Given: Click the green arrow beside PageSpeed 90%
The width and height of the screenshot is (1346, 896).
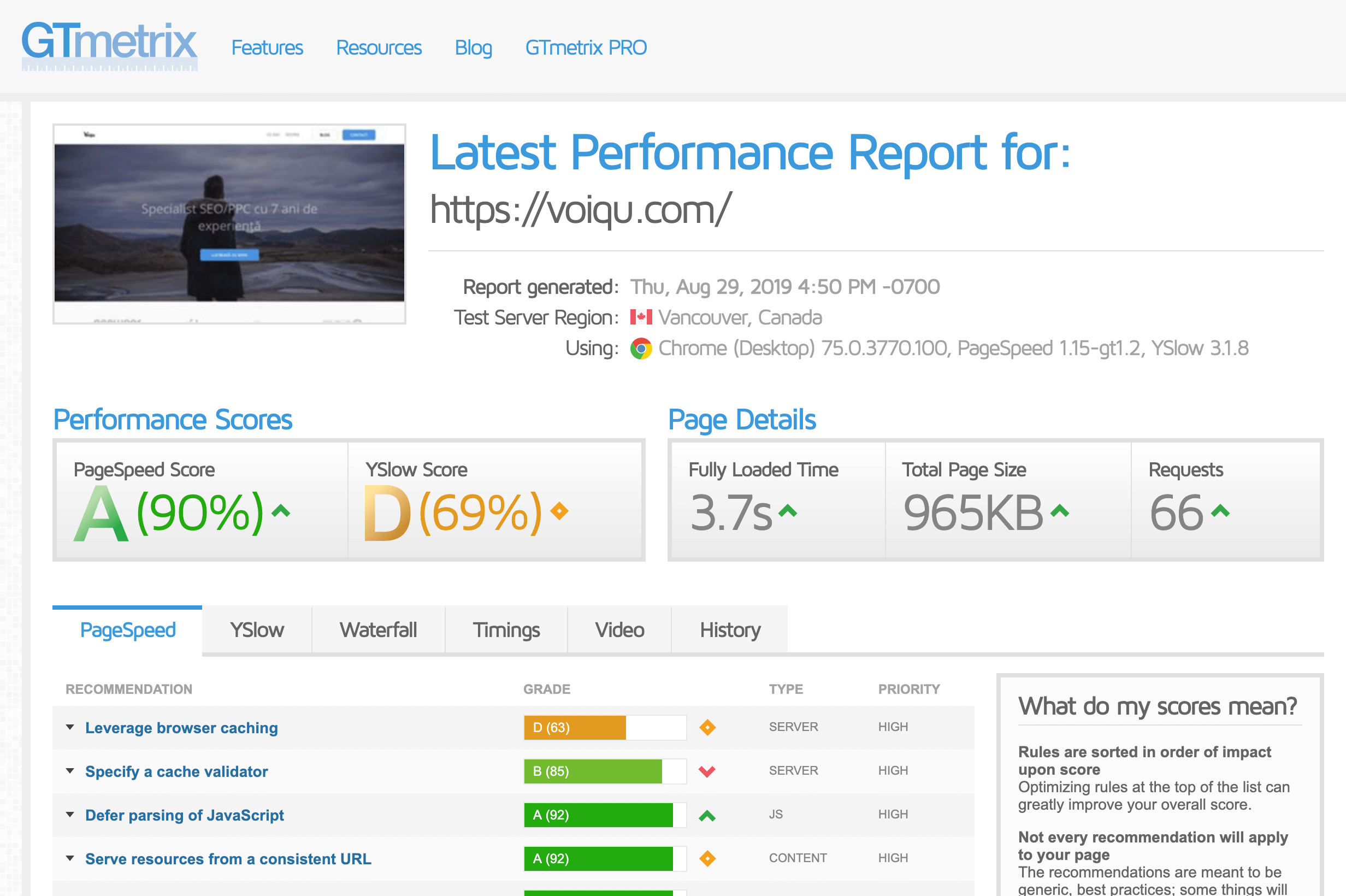Looking at the screenshot, I should (x=281, y=510).
